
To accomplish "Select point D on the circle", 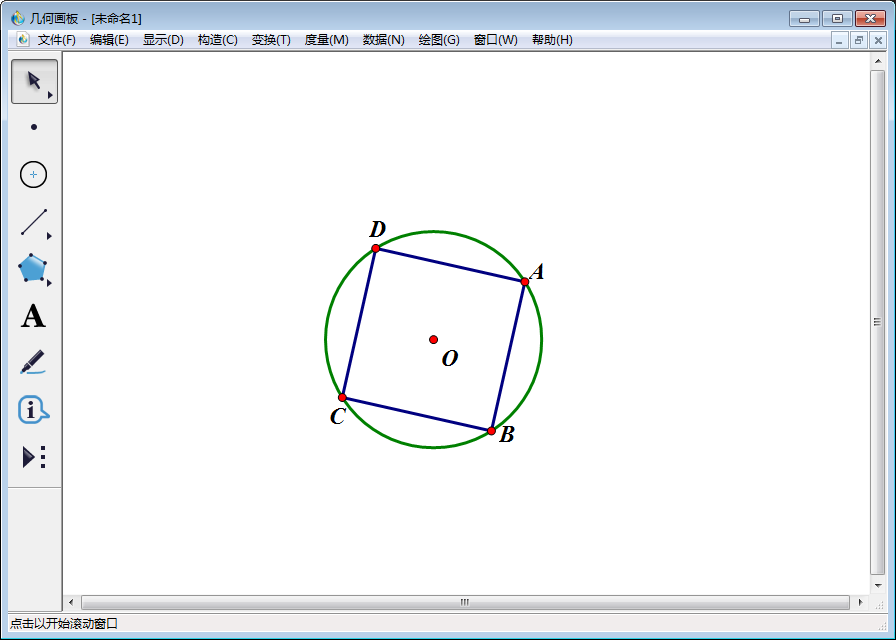I will click(375, 249).
